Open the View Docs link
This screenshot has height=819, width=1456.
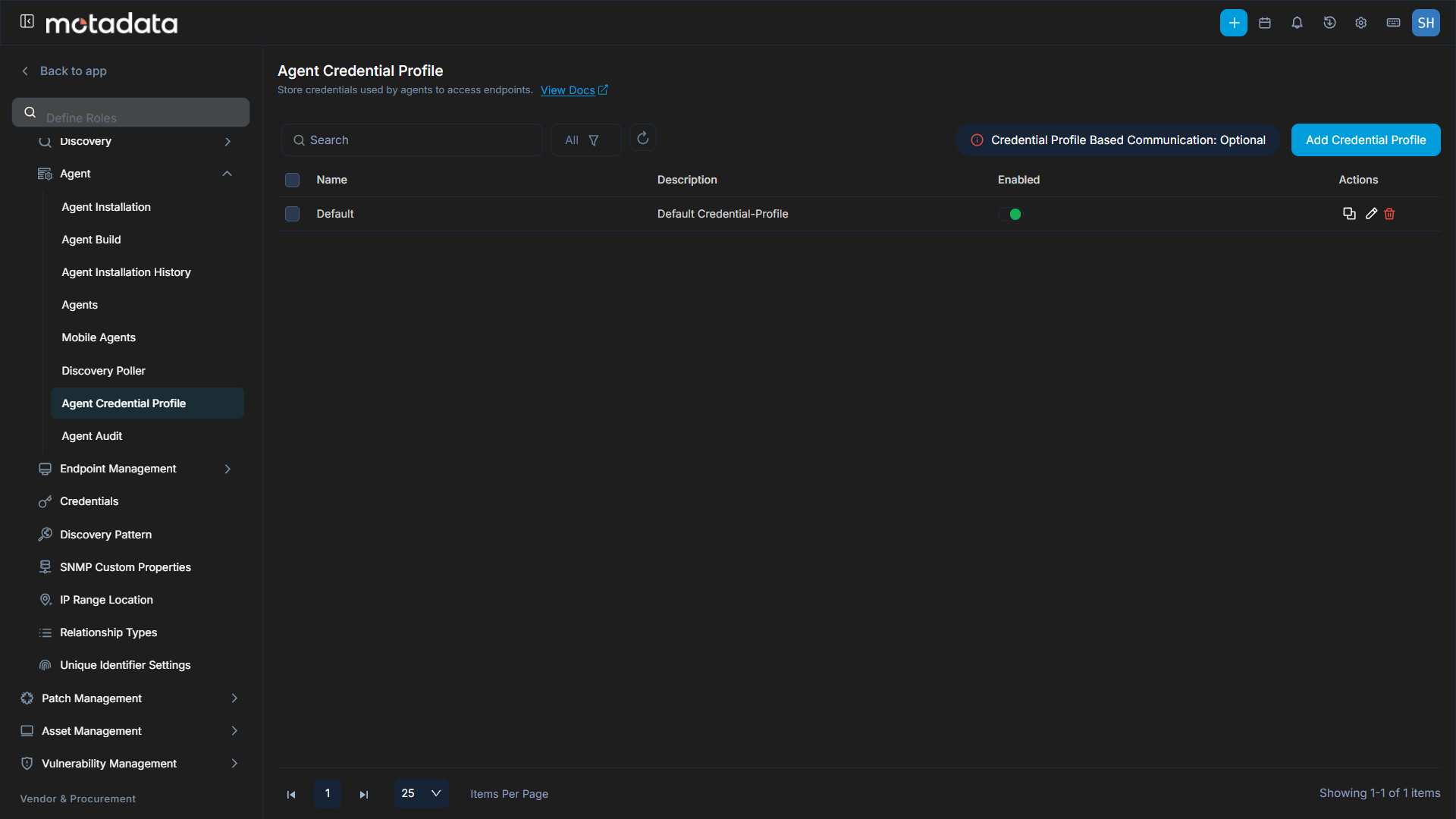coord(574,90)
